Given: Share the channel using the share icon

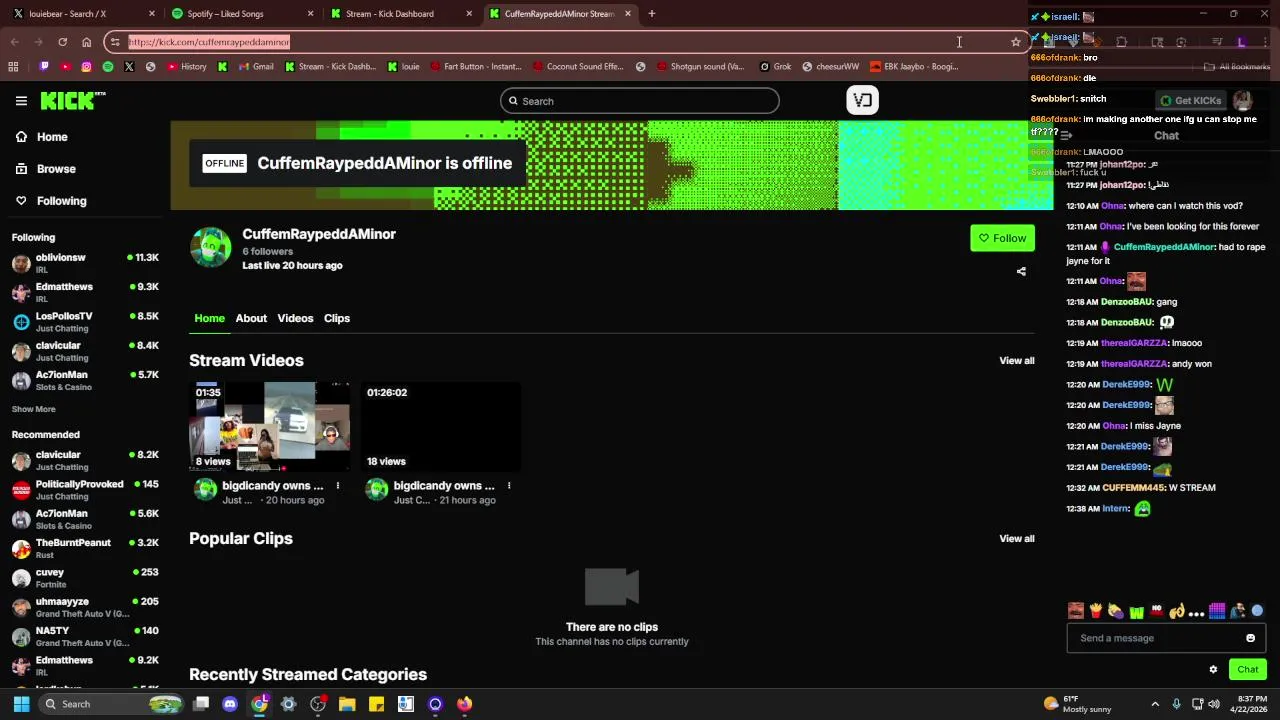Looking at the screenshot, I should (1021, 271).
